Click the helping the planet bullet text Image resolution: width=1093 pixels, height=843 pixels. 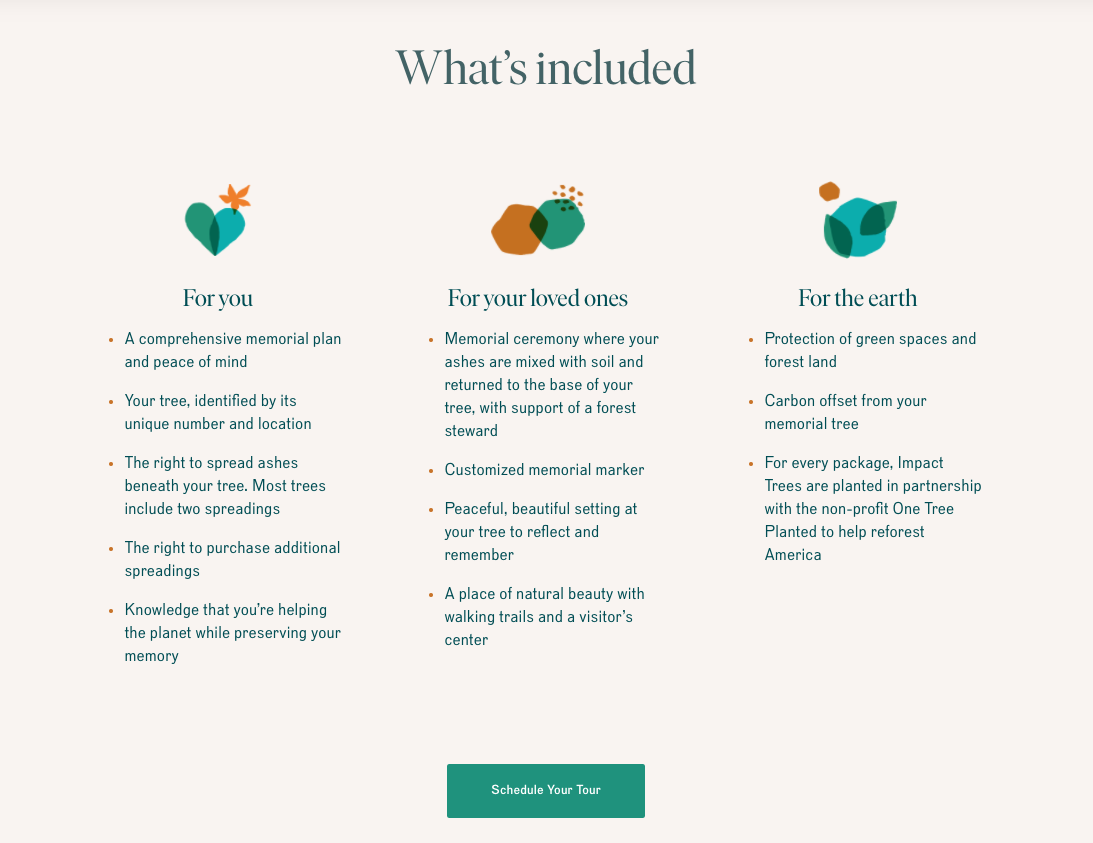[232, 633]
